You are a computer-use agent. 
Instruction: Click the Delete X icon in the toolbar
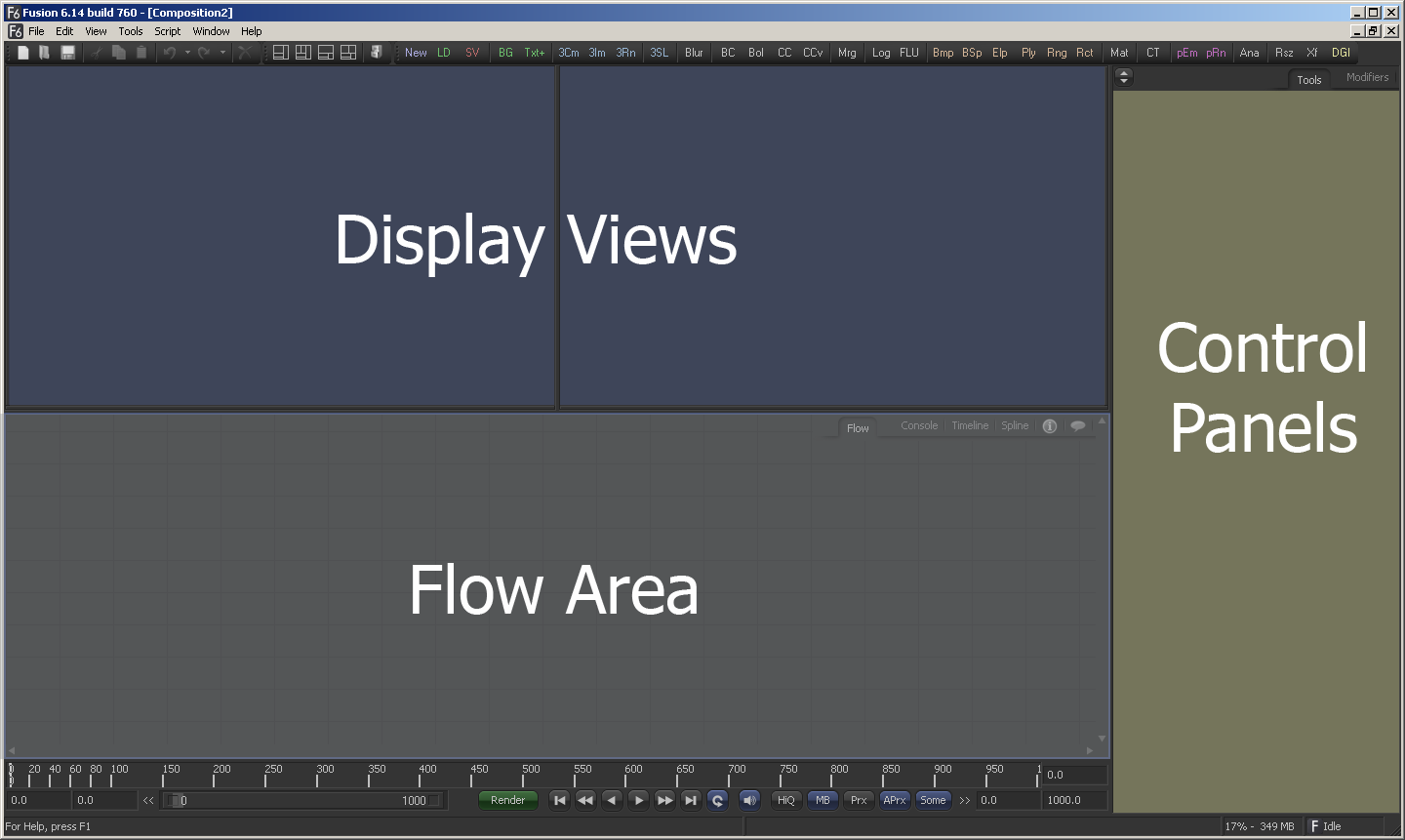[x=246, y=53]
